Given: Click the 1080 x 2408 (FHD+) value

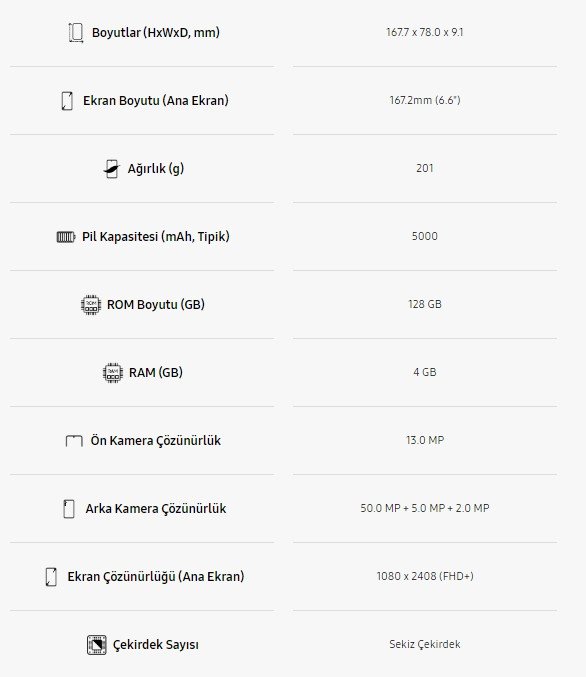Looking at the screenshot, I should click(425, 576).
